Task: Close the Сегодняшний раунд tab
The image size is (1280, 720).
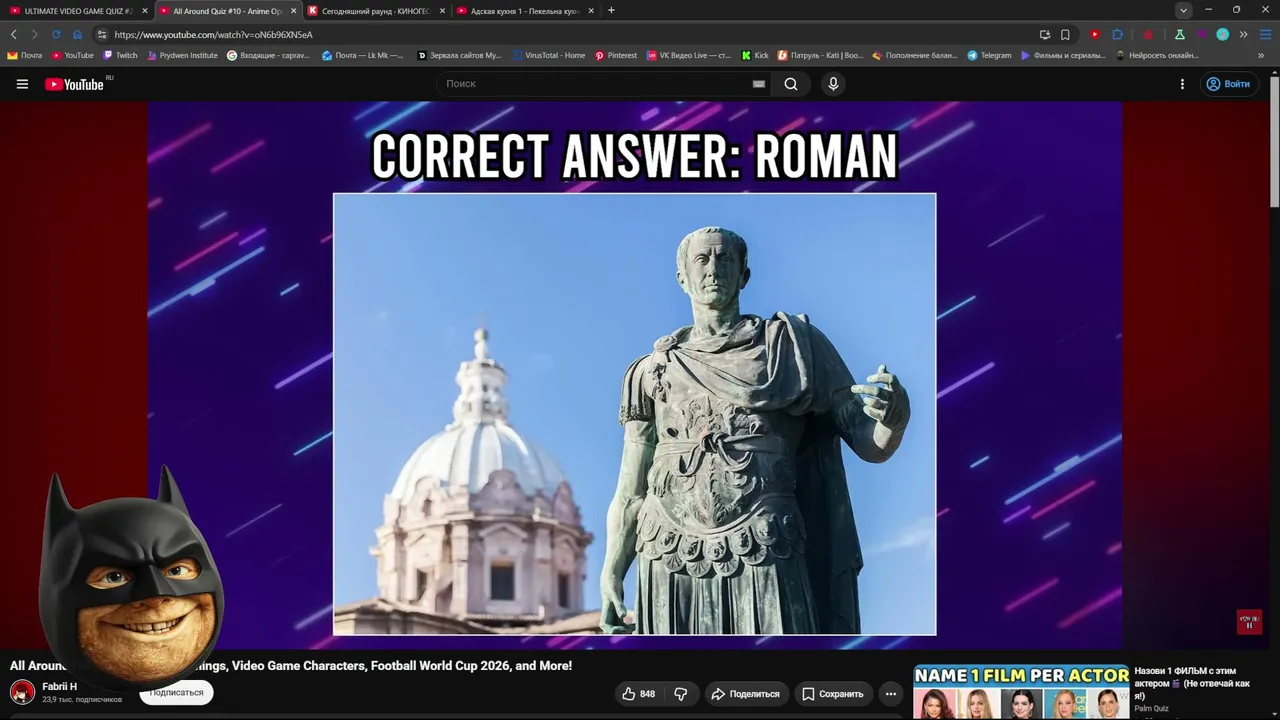Action: point(442,11)
